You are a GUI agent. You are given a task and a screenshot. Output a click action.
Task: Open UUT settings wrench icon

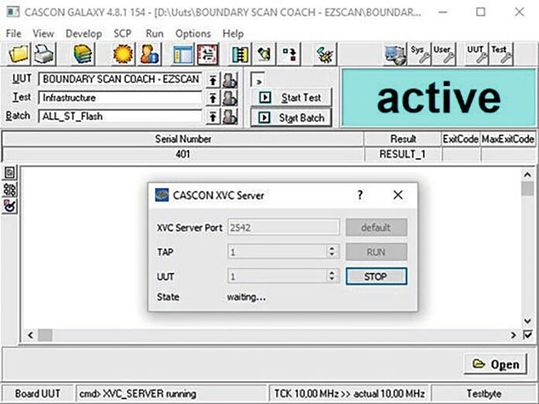pos(477,54)
